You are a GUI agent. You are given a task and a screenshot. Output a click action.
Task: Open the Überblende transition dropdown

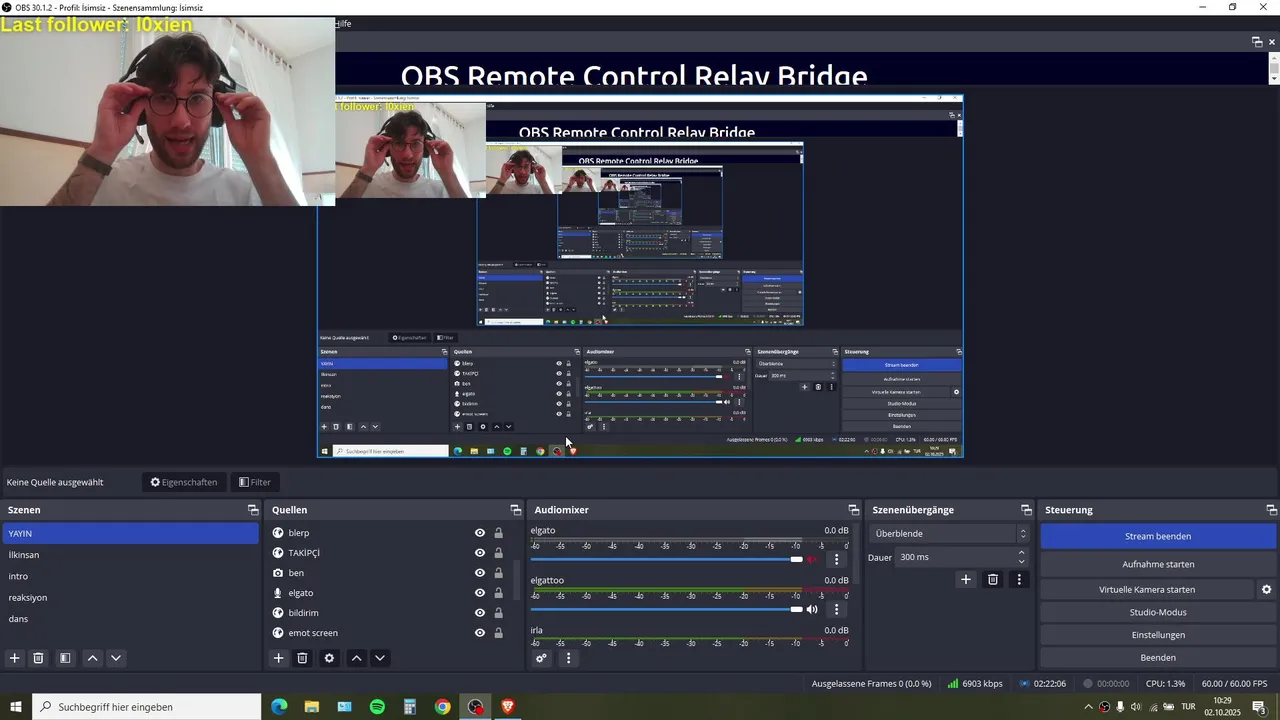click(x=948, y=534)
